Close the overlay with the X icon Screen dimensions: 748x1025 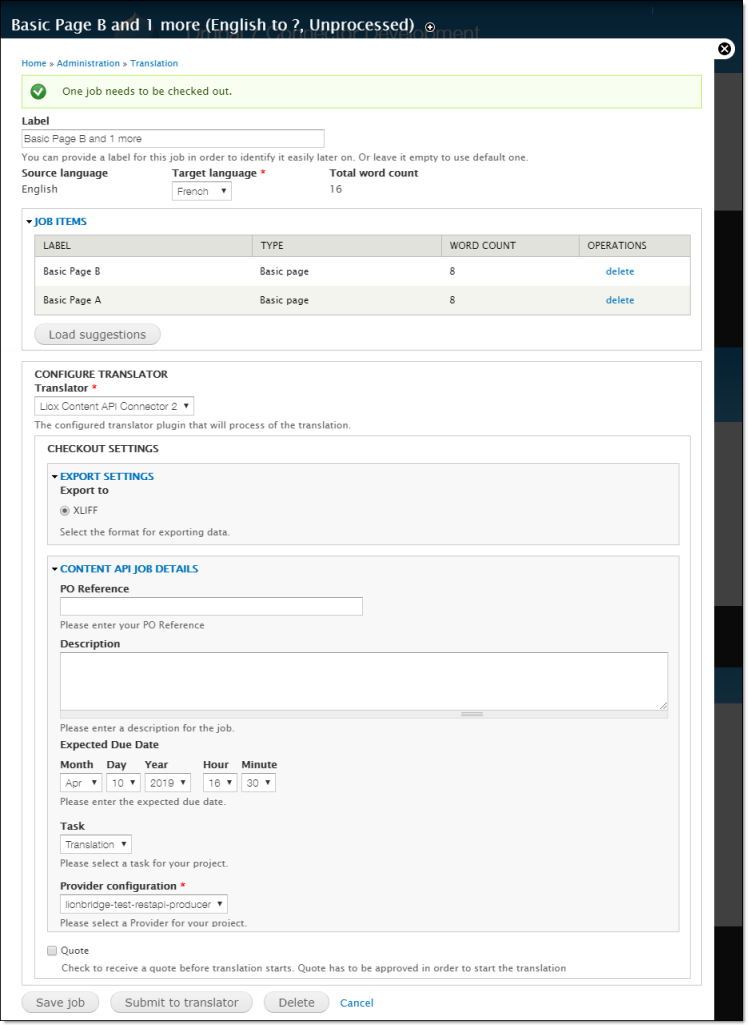(x=725, y=48)
